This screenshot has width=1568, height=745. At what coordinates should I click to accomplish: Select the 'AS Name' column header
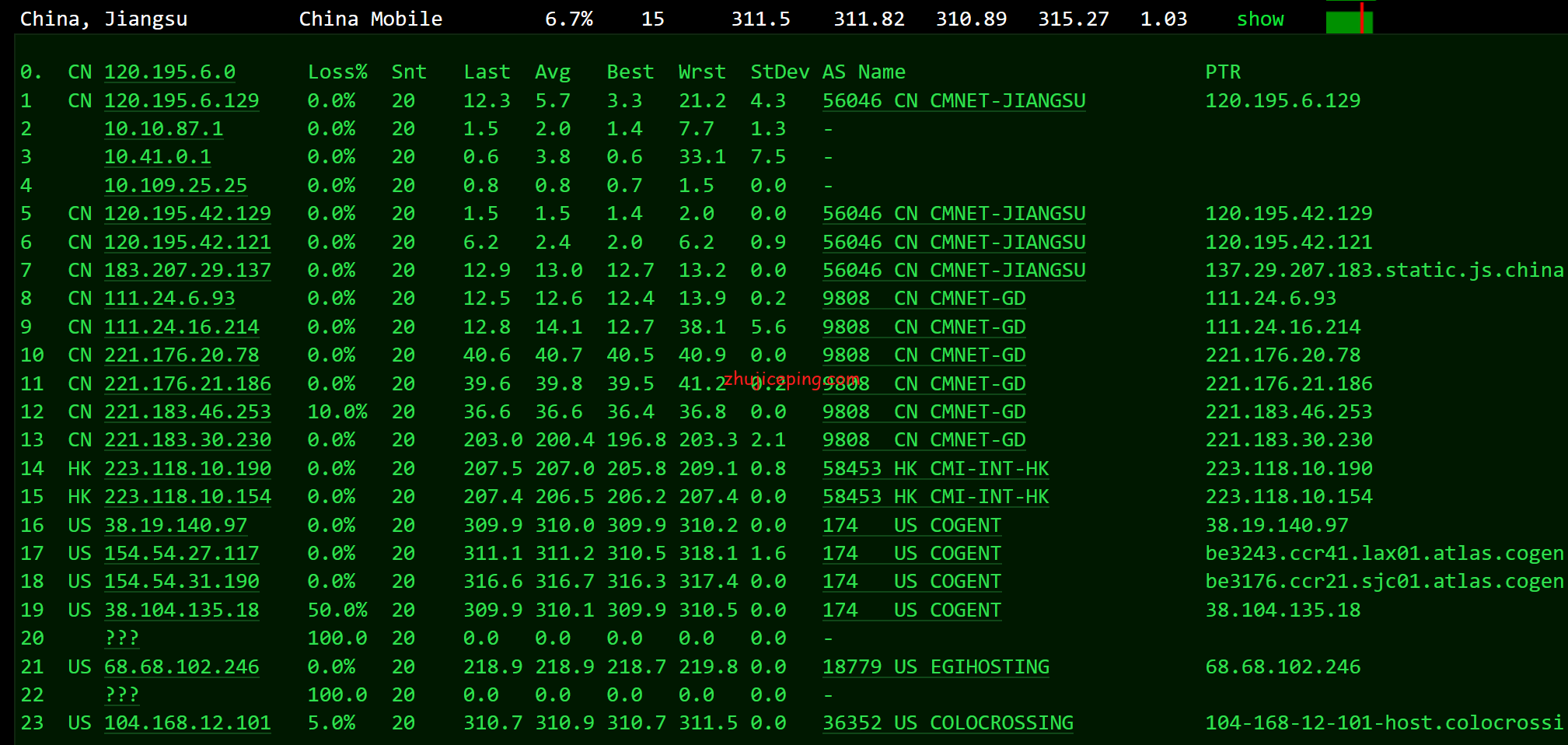(864, 72)
